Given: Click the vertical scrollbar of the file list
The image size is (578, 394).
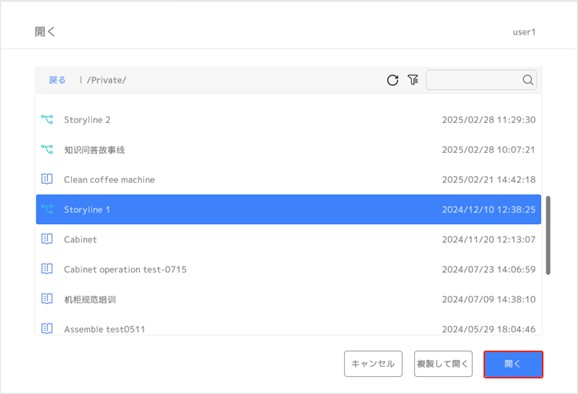Looking at the screenshot, I should coord(548,235).
